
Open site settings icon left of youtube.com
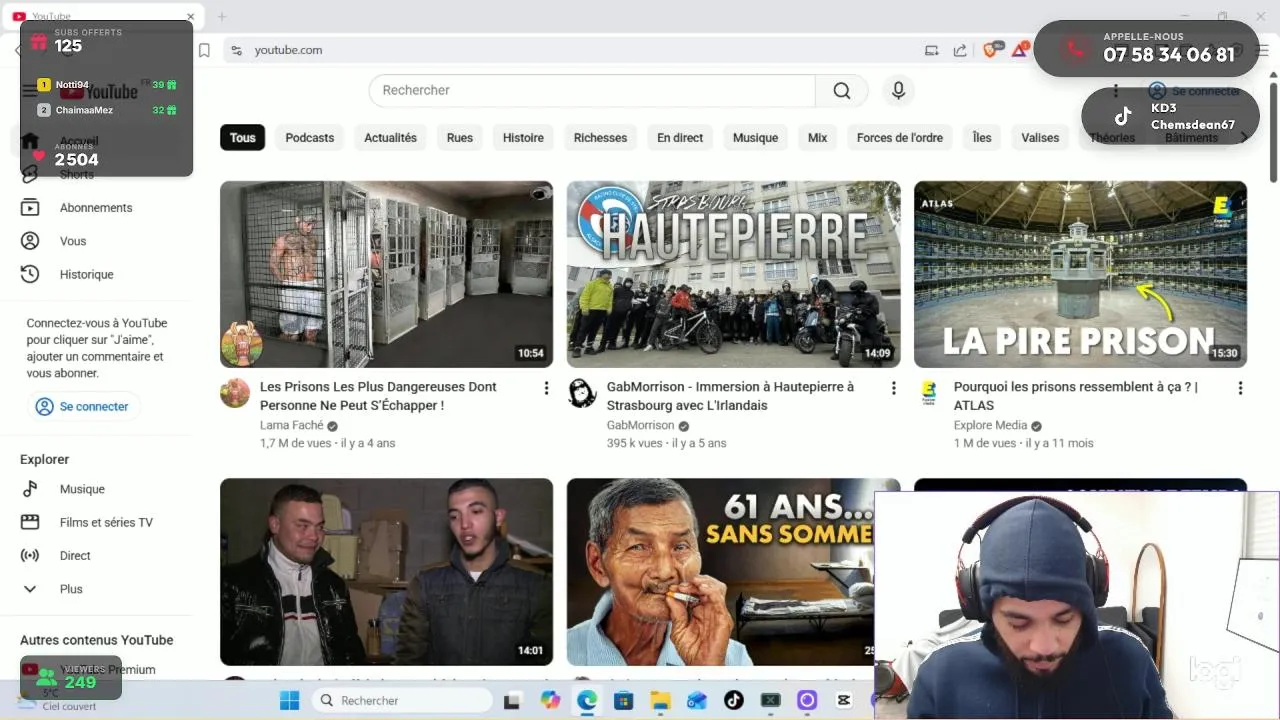click(236, 50)
